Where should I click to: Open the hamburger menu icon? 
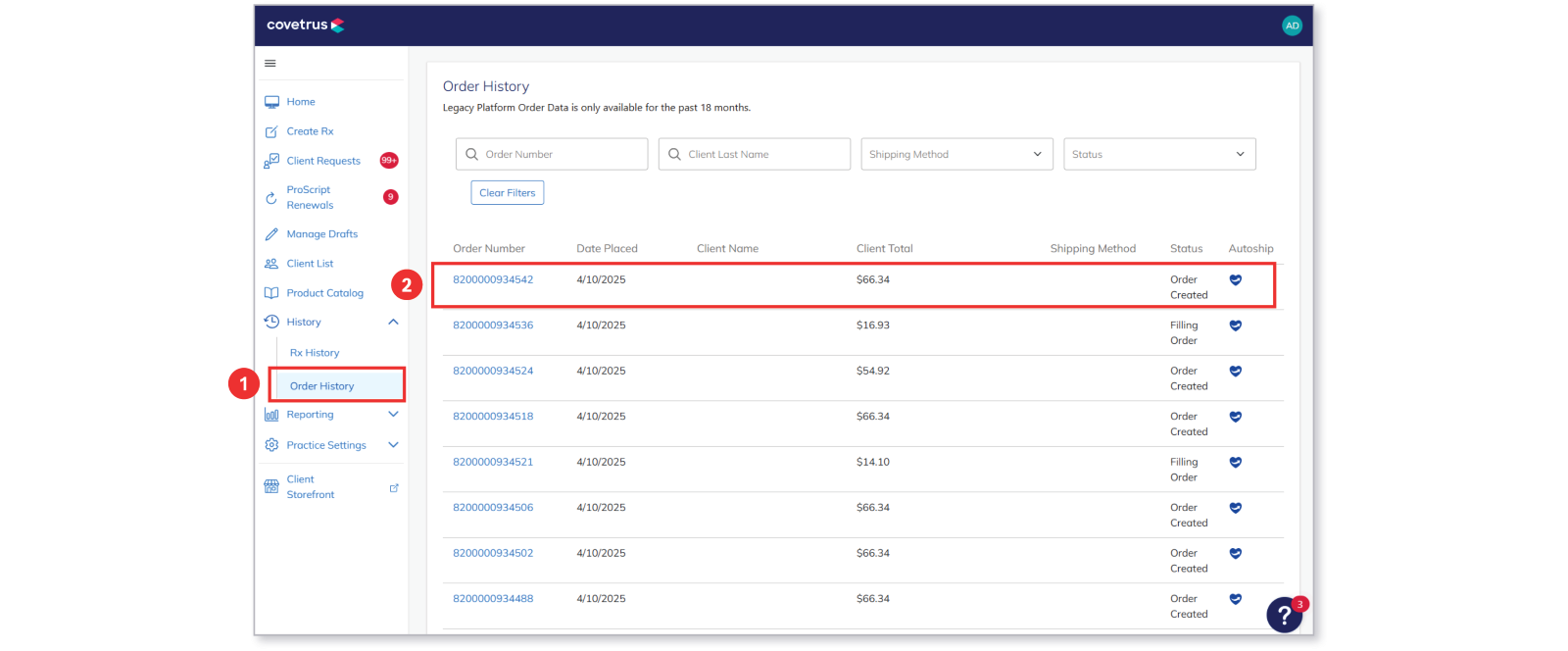pyautogui.click(x=270, y=64)
